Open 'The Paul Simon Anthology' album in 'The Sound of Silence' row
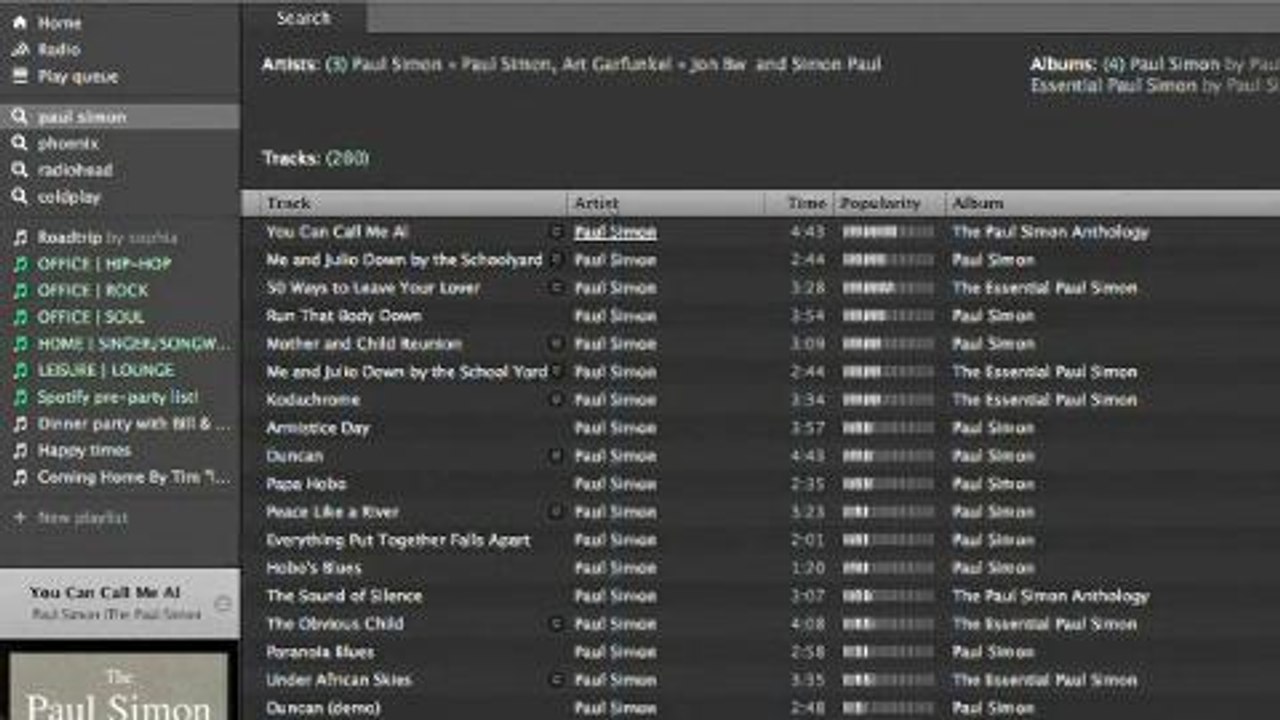 click(x=1050, y=596)
